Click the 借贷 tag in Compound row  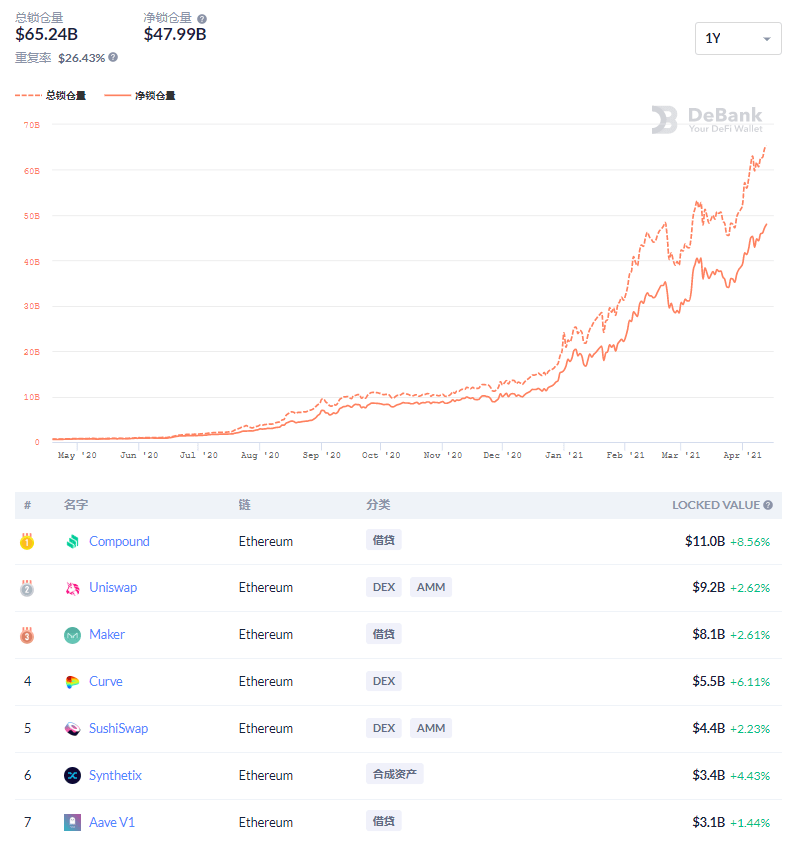click(x=383, y=540)
